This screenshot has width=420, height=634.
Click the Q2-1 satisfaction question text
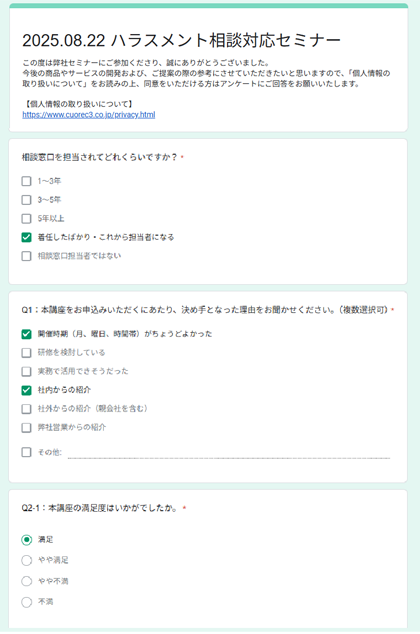(x=100, y=508)
